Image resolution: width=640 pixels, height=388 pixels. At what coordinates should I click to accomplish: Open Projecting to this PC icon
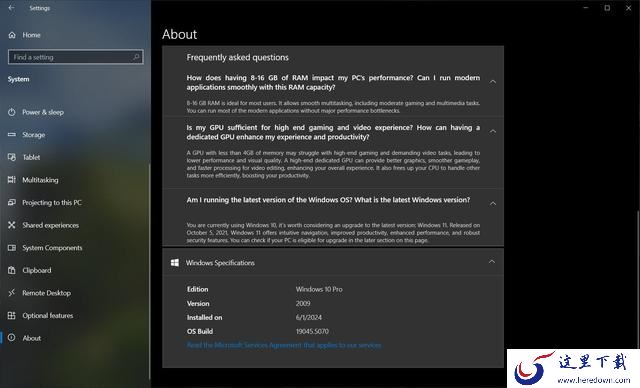coord(12,202)
